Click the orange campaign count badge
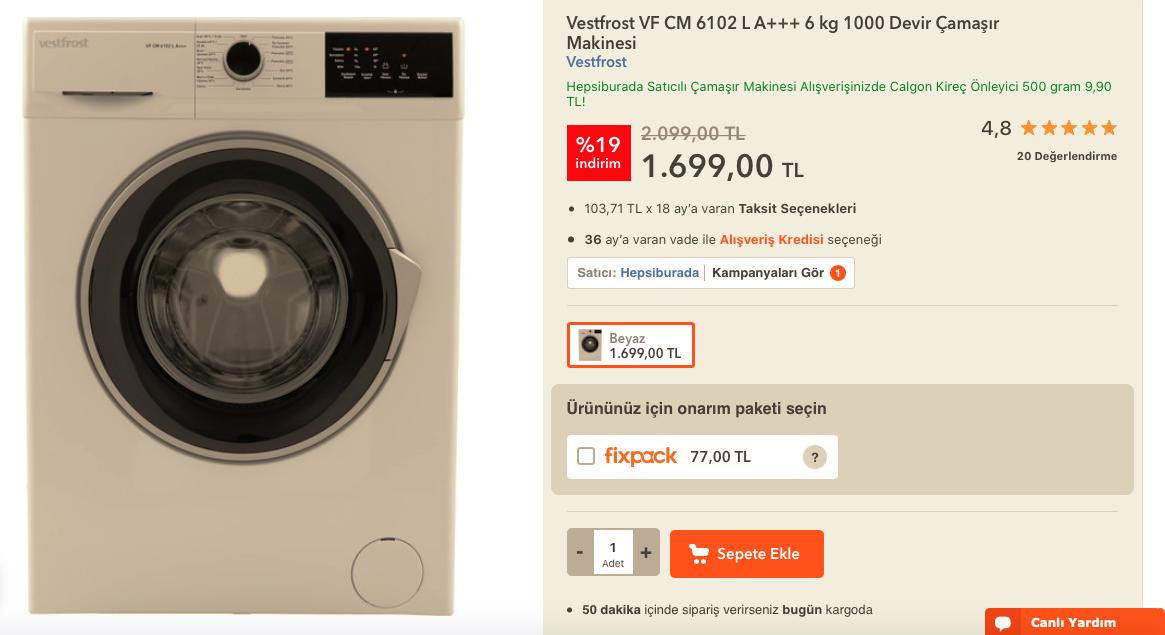This screenshot has width=1165, height=635. [837, 273]
